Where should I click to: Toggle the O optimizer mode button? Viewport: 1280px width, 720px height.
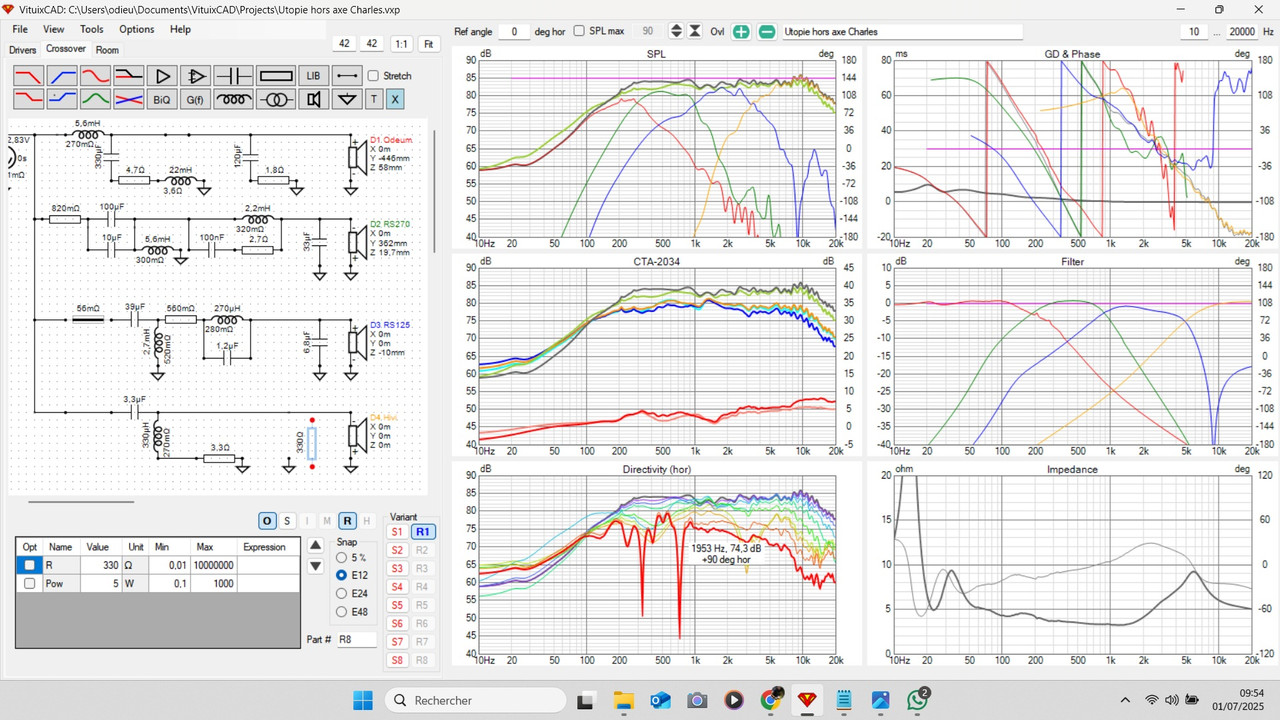267,521
